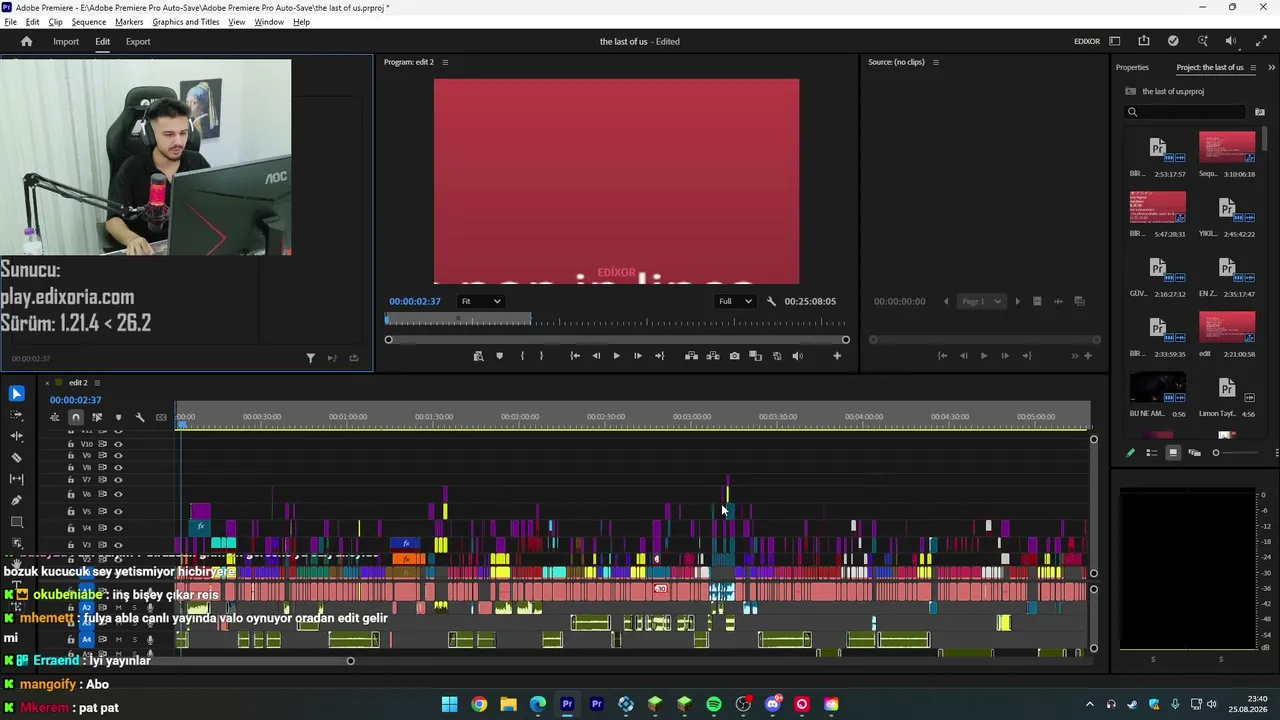Image resolution: width=1280 pixels, height=720 pixels.
Task: Switch project panel to freeform view
Action: click(x=1195, y=453)
